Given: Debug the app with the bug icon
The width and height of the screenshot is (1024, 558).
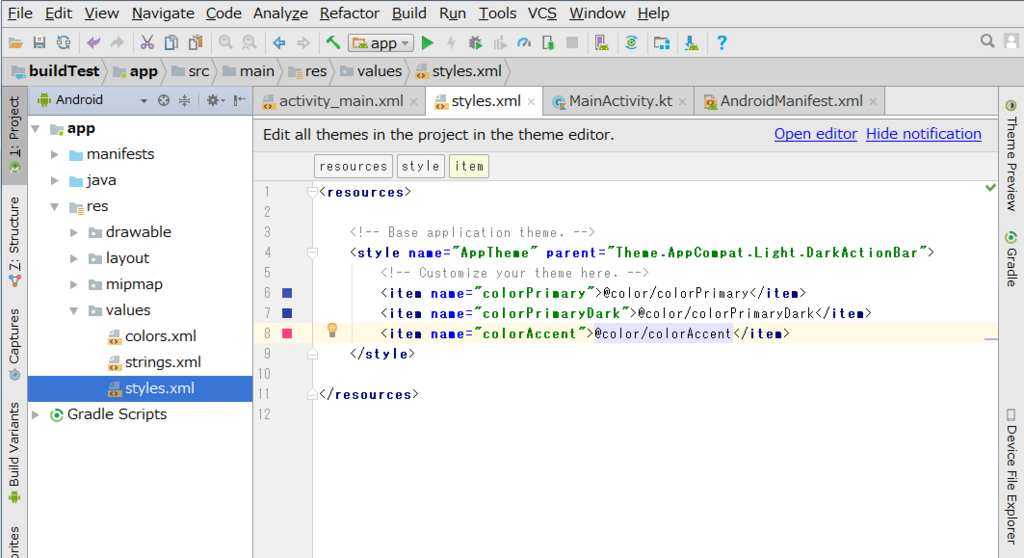Looking at the screenshot, I should (x=475, y=43).
